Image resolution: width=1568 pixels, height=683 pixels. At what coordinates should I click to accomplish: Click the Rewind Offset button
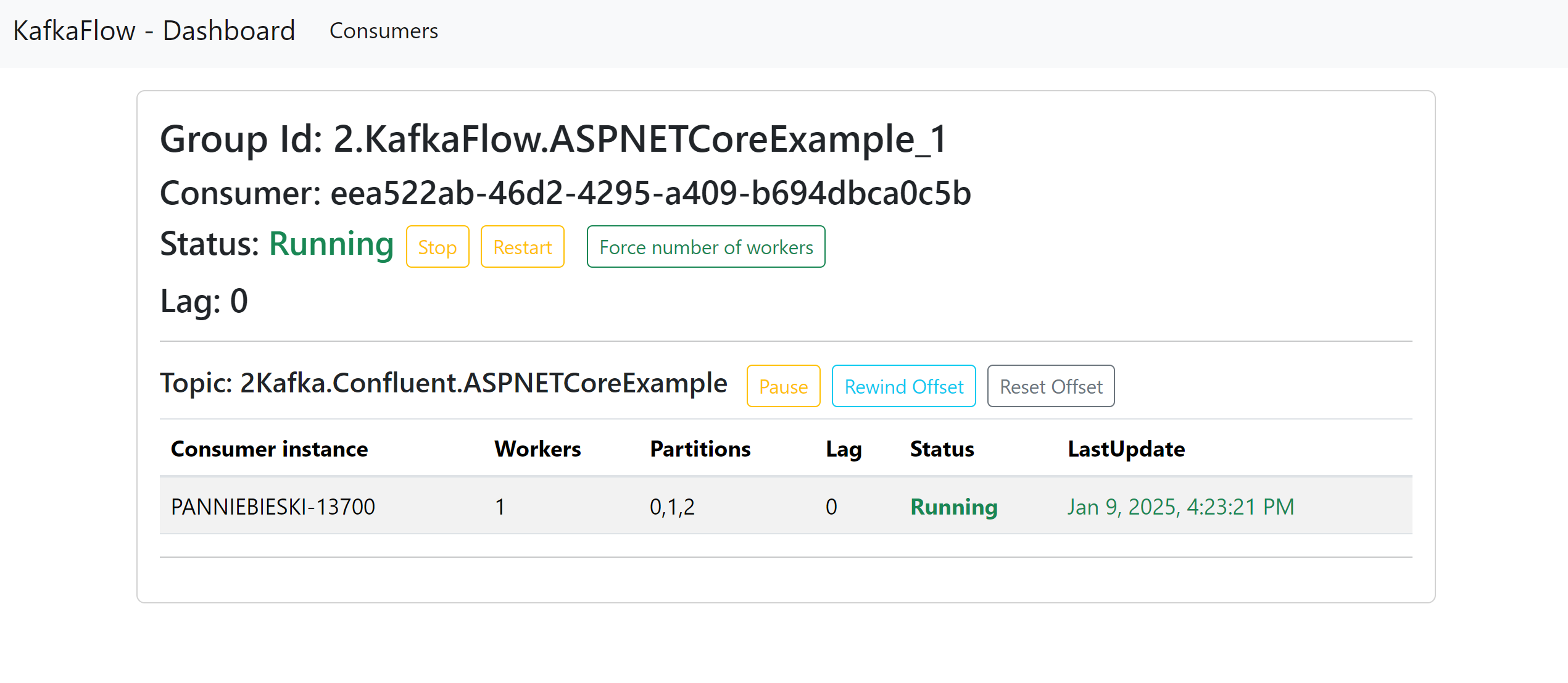tap(903, 386)
